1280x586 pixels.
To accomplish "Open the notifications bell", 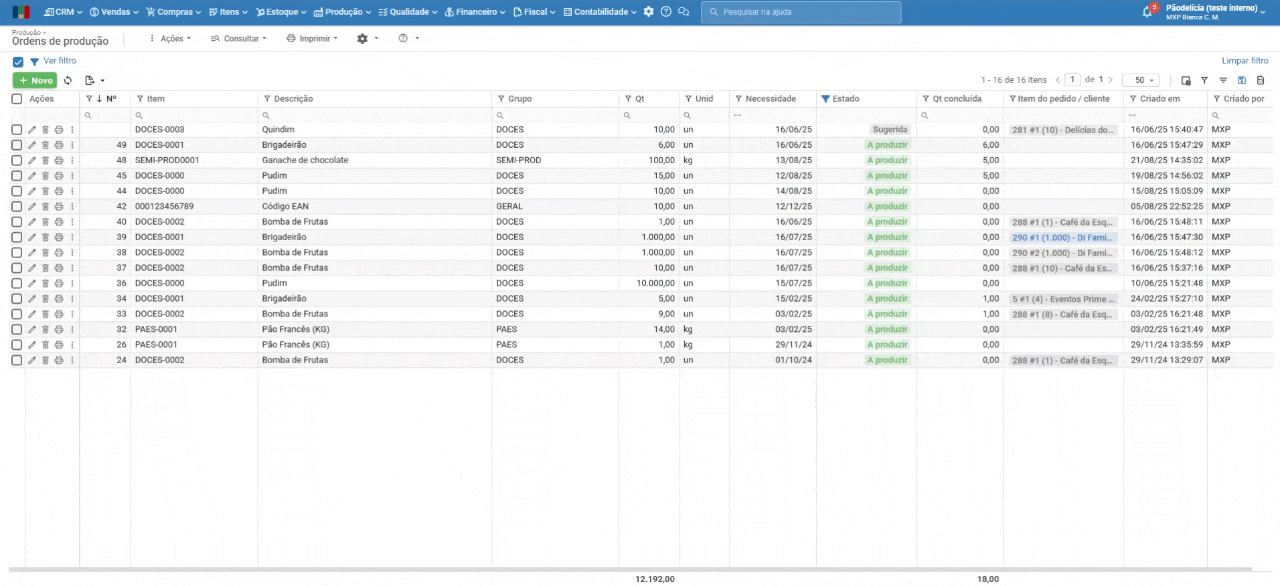I will 1147,12.
